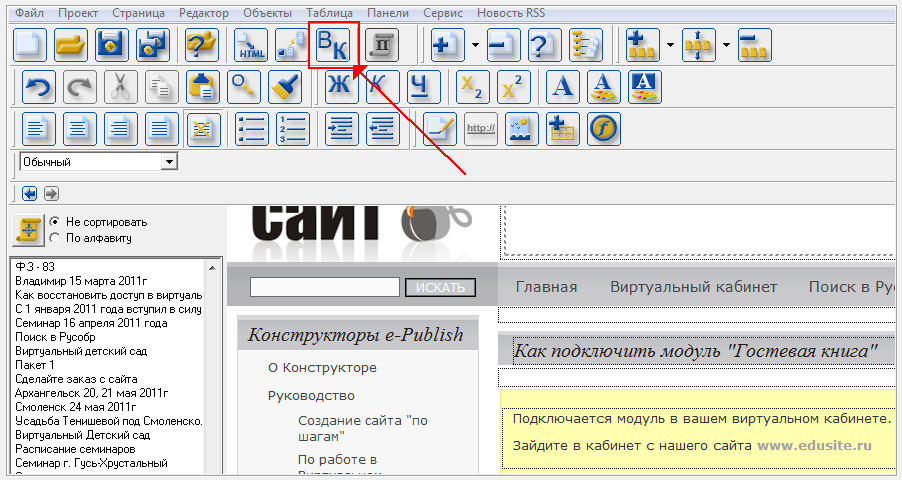Insert hyperlink with http:// icon

pos(481,129)
